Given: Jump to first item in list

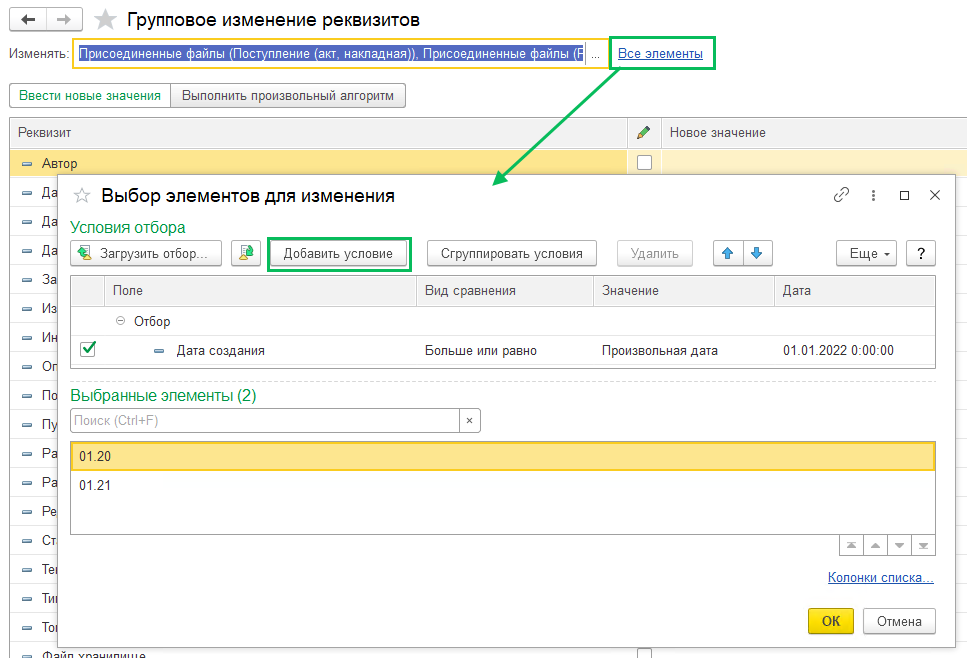Looking at the screenshot, I should 851,545.
